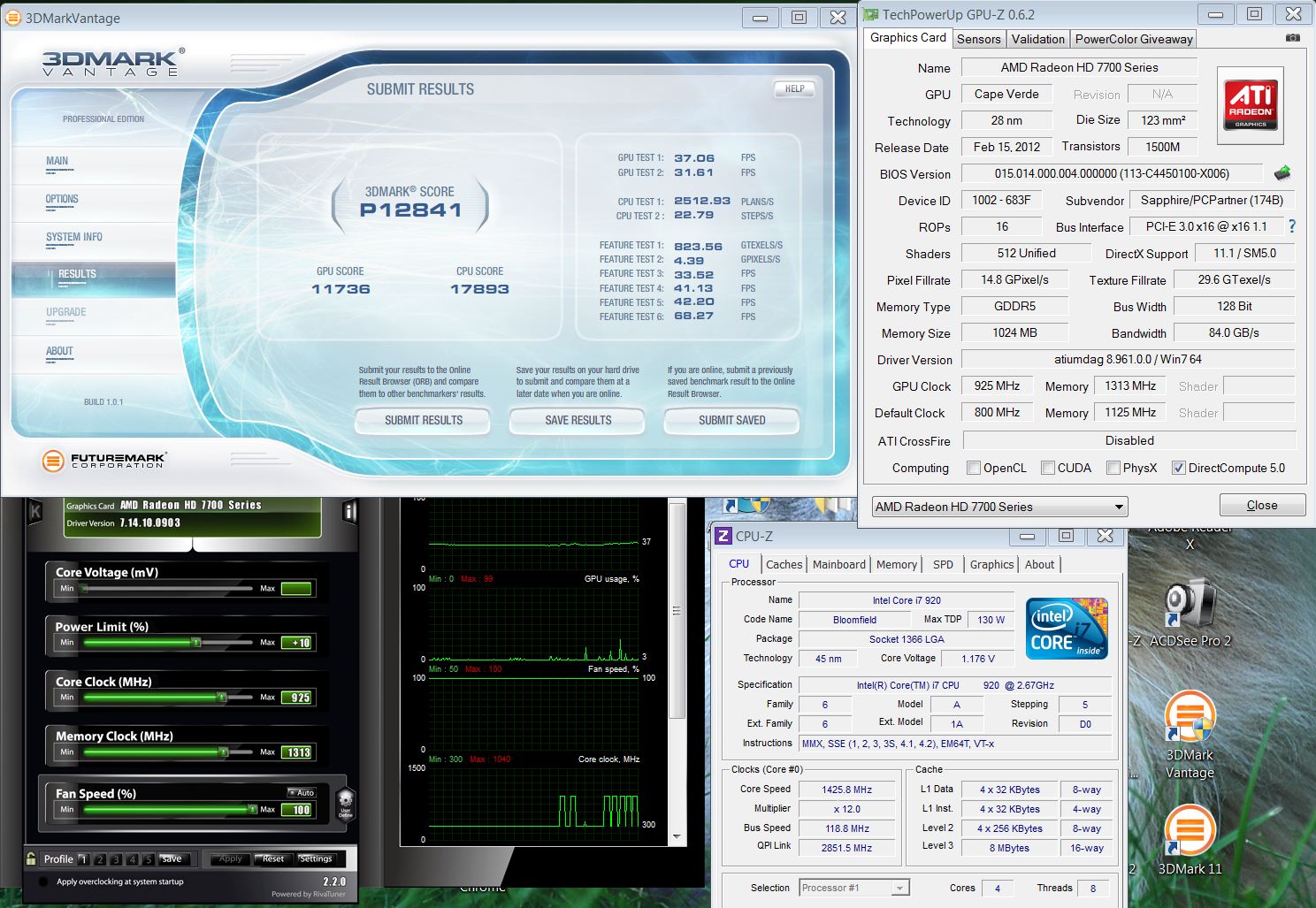Click the Core Clock slider handle

(x=222, y=698)
